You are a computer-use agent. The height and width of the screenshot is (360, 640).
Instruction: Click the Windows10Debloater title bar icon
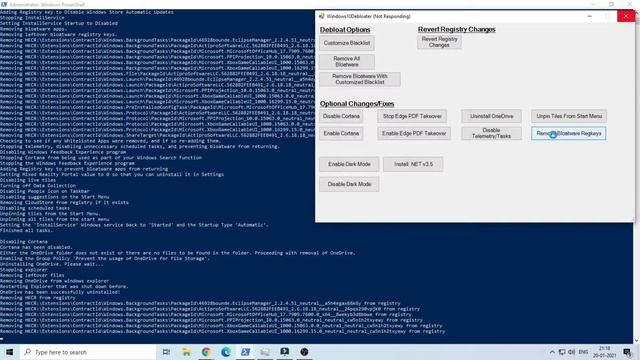(321, 16)
